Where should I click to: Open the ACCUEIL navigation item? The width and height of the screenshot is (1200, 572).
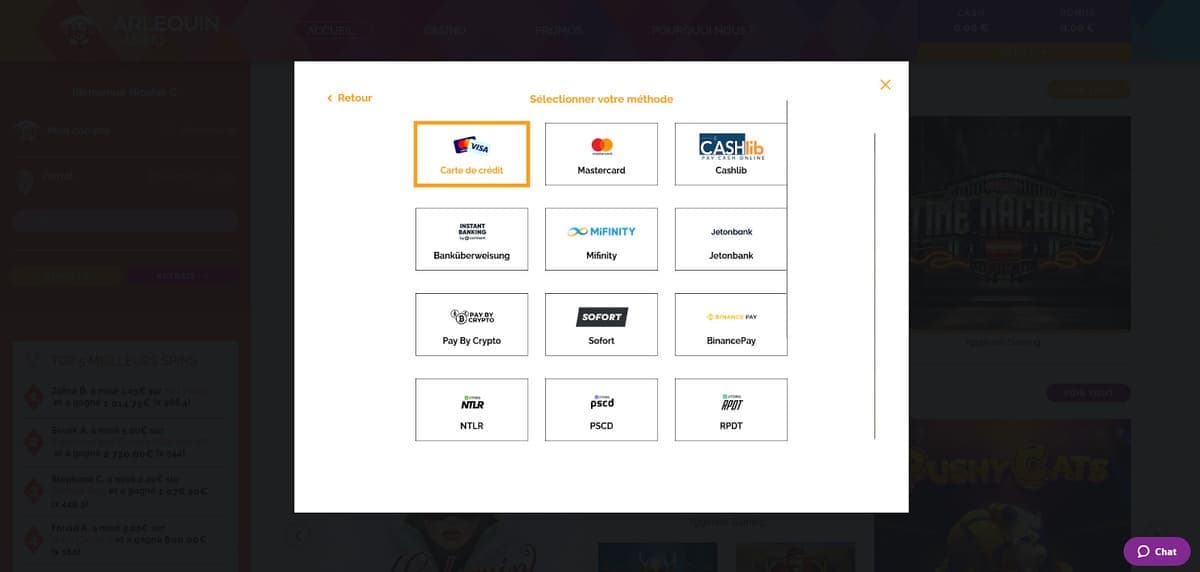pos(331,30)
